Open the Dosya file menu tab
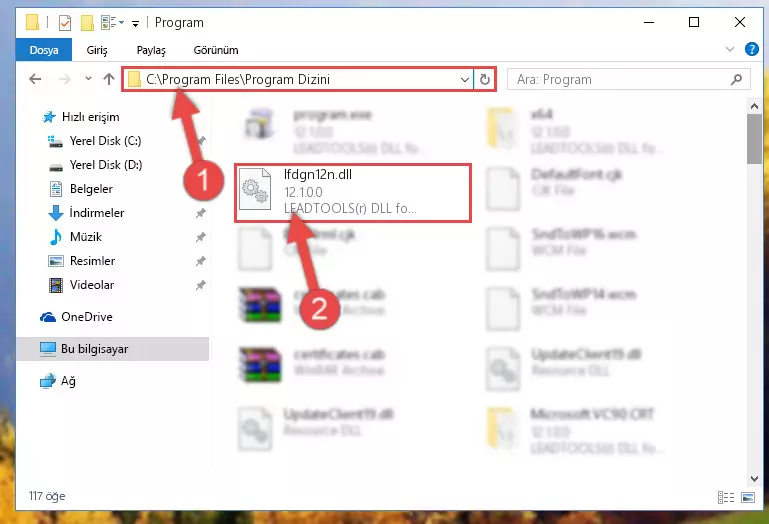The image size is (769, 524). coord(44,50)
